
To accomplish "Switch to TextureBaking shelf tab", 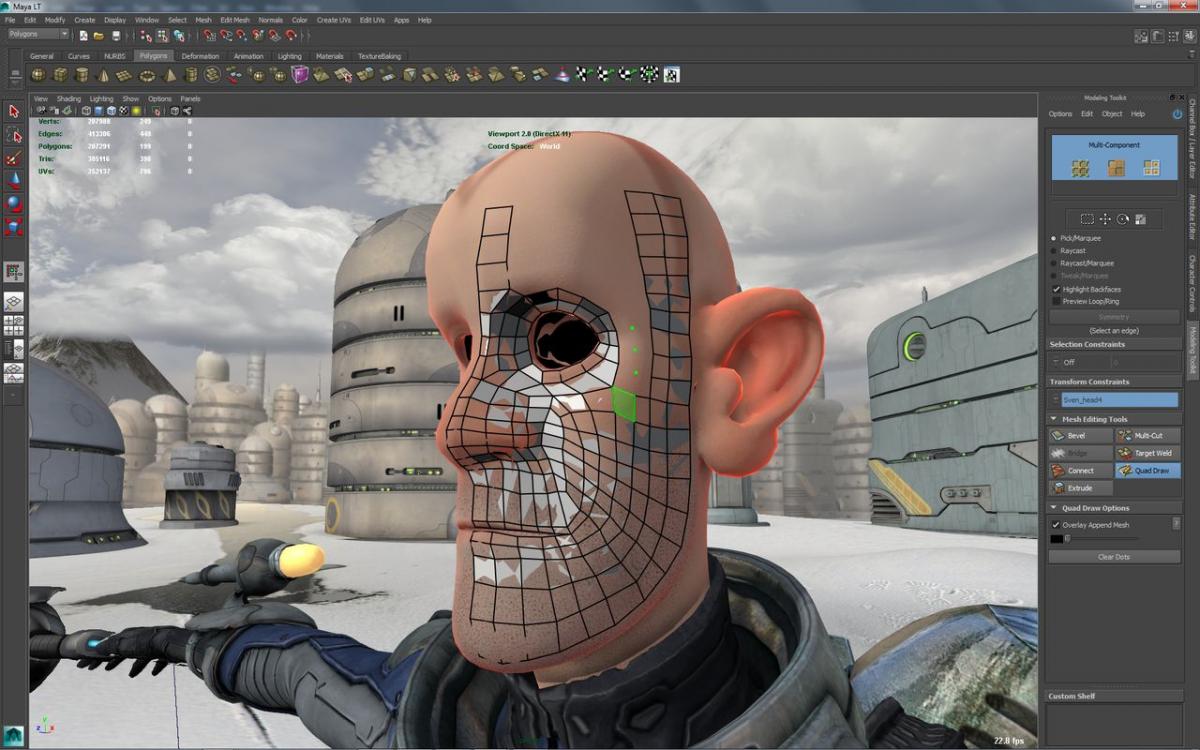I will (x=379, y=56).
